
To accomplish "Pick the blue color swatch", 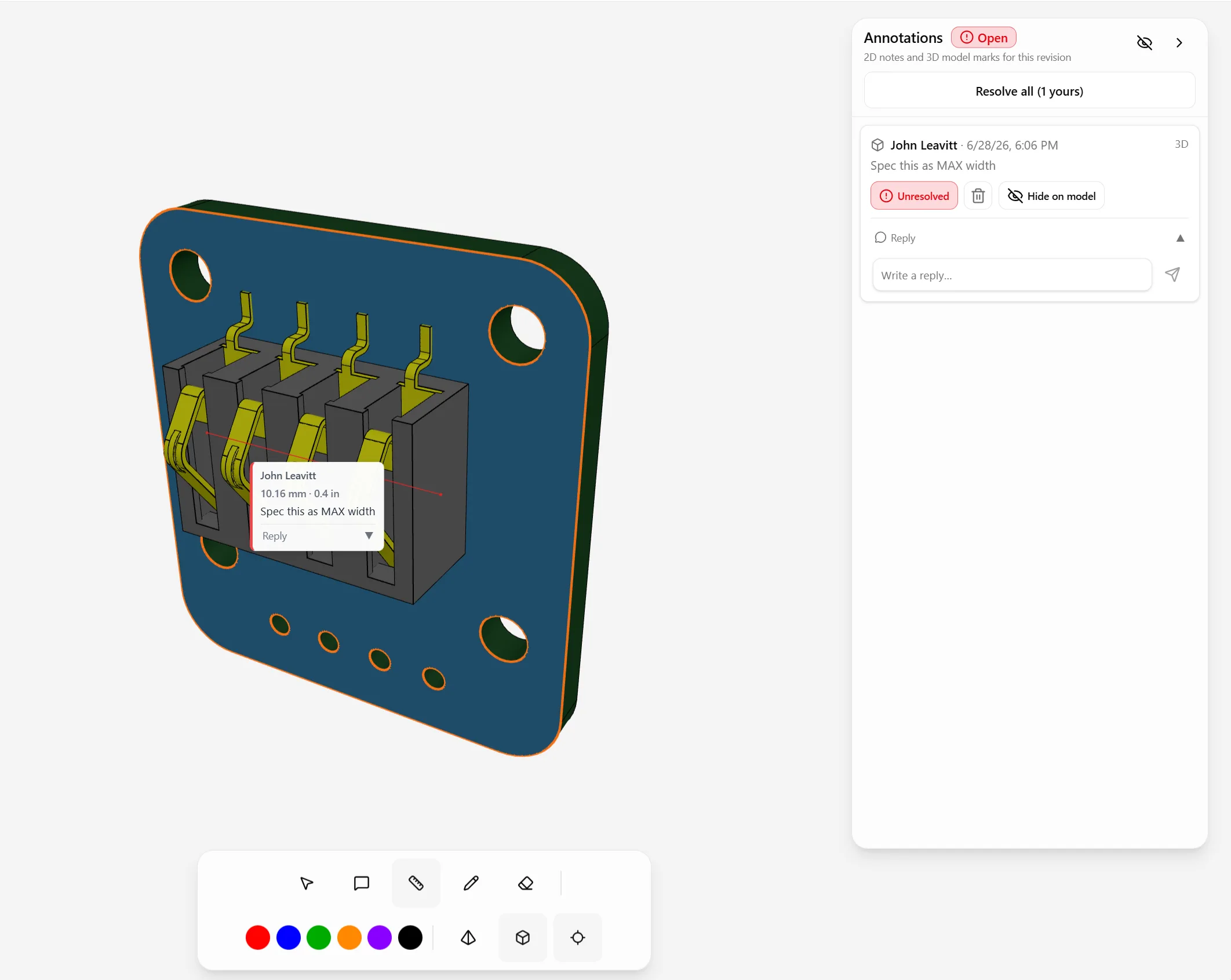I will pos(289,938).
